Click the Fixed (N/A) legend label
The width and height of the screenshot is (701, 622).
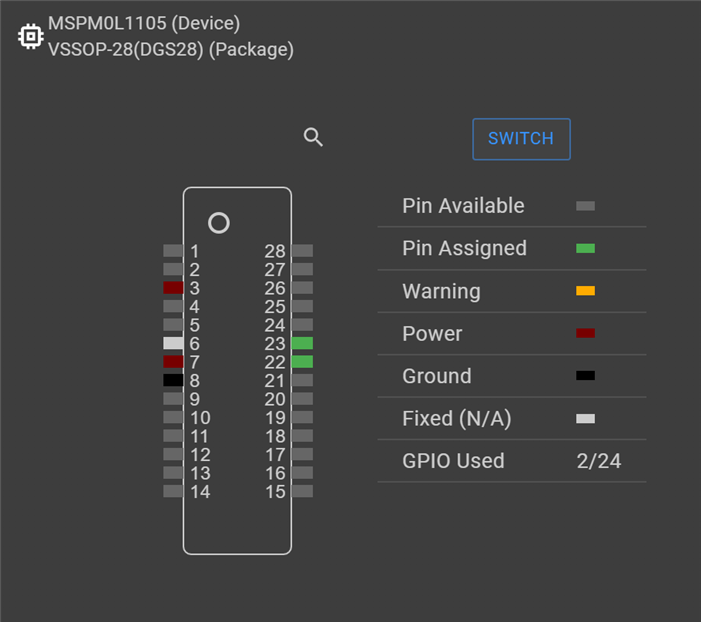coord(456,419)
